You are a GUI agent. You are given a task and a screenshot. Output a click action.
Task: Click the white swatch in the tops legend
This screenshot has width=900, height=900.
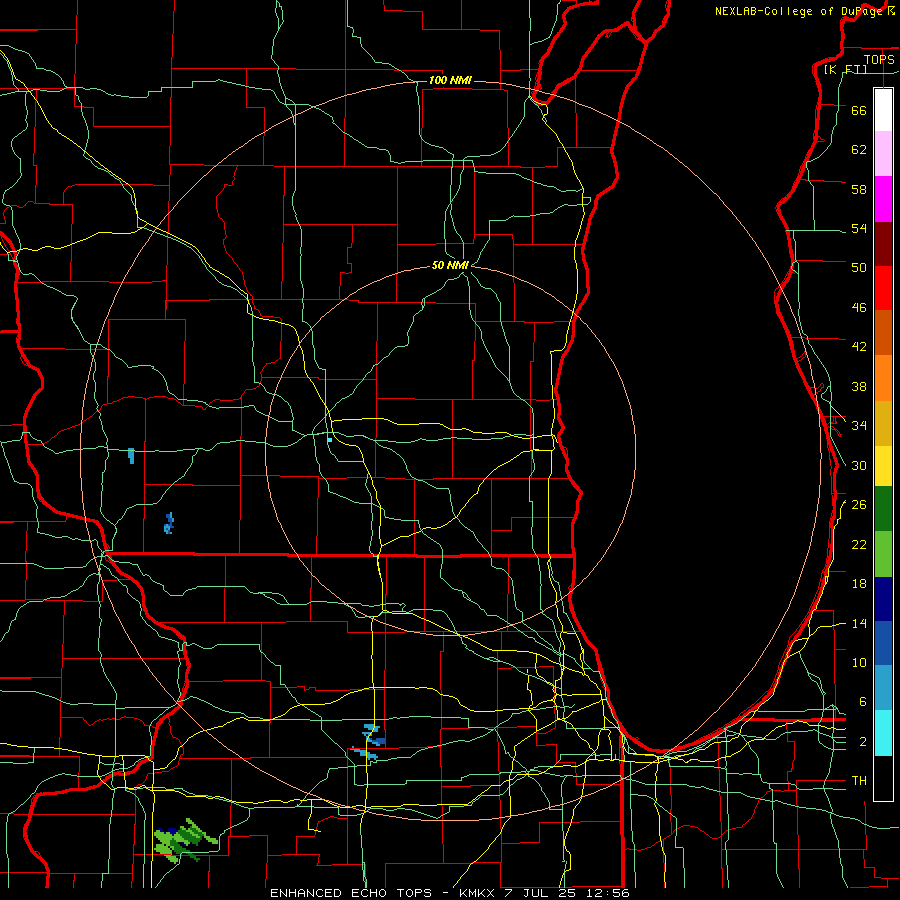883,110
